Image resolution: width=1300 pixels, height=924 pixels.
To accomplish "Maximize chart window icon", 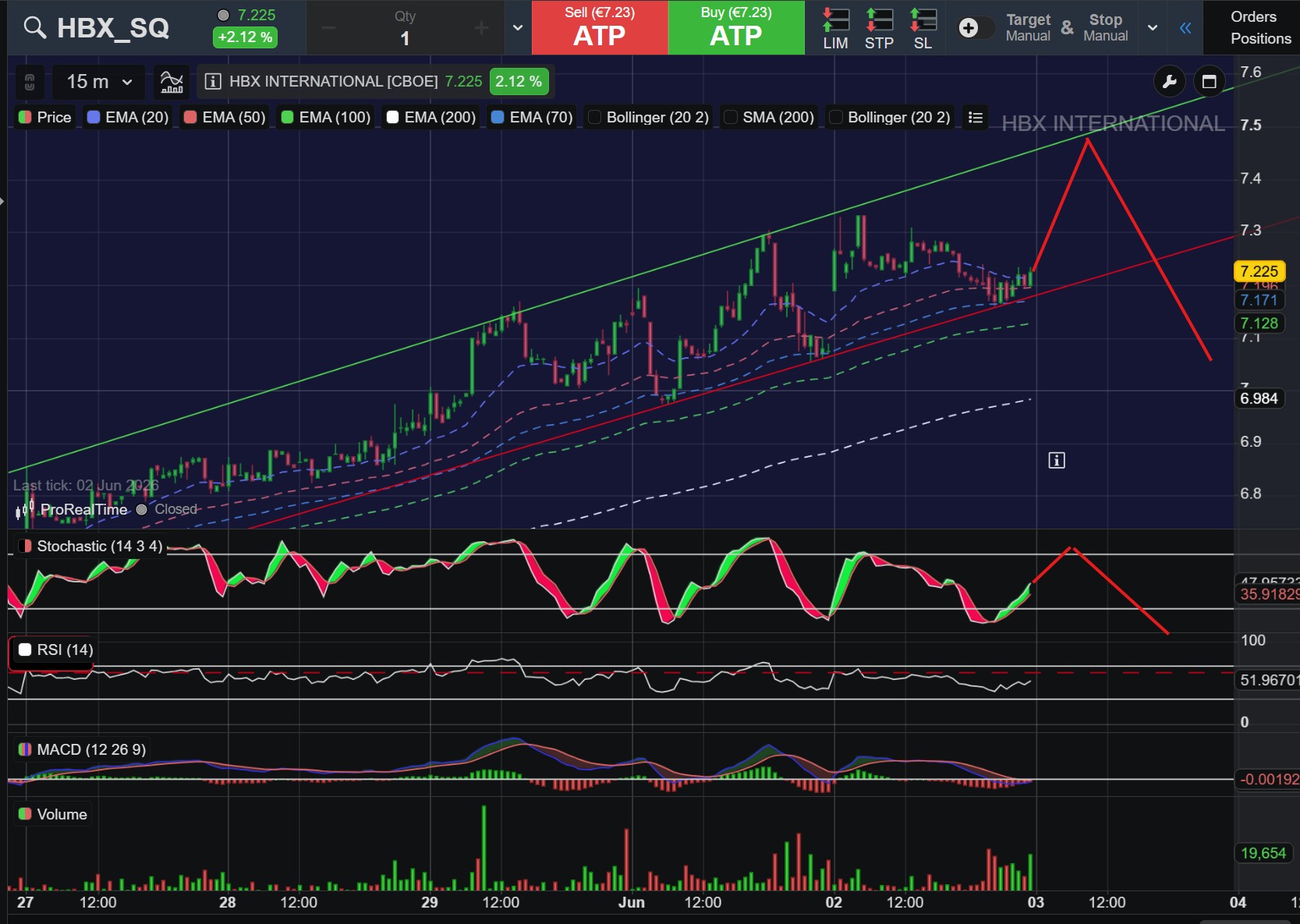I will pyautogui.click(x=1209, y=81).
